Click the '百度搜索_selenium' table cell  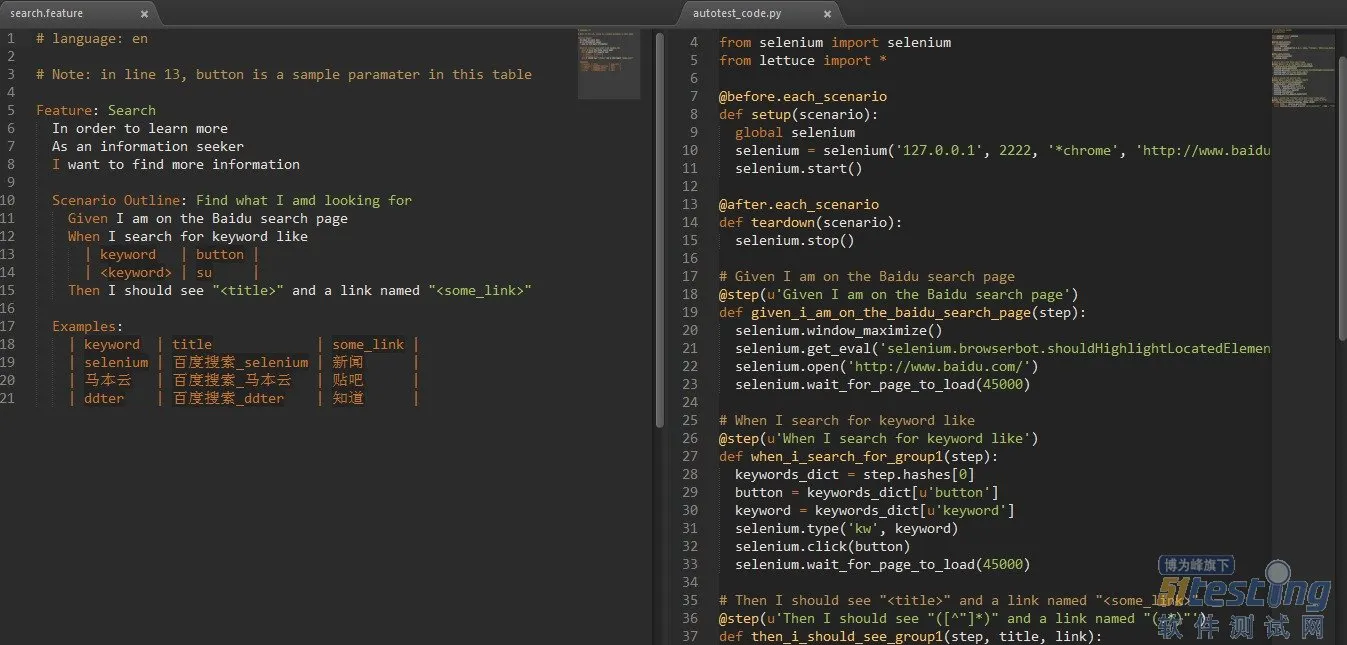coord(241,362)
